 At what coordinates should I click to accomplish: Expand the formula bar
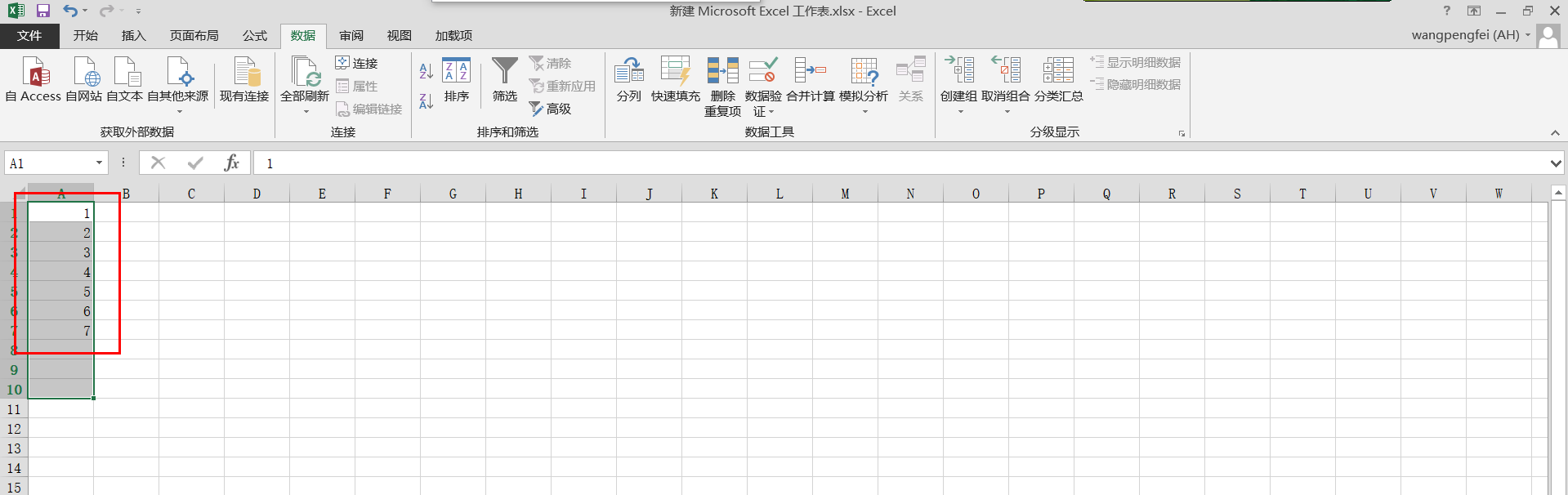coord(1555,163)
